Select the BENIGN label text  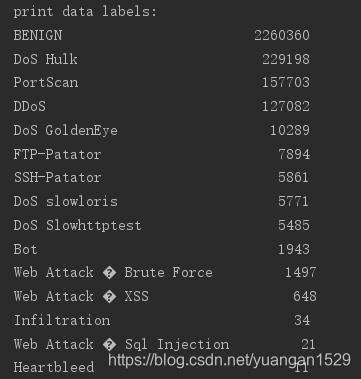click(38, 35)
